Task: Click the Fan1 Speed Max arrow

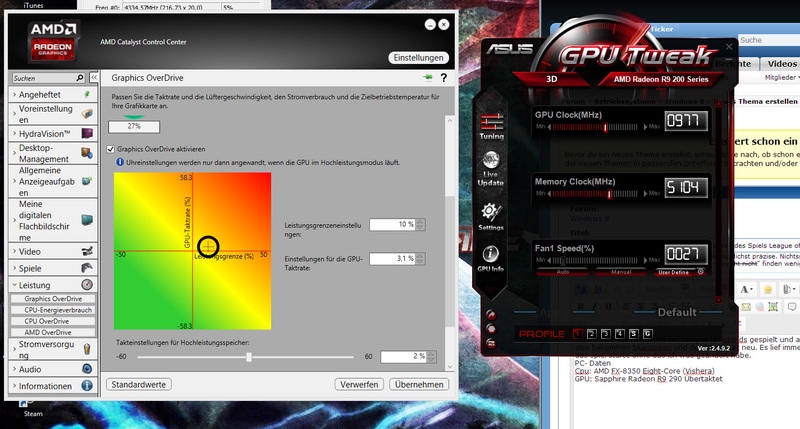Action: (645, 260)
